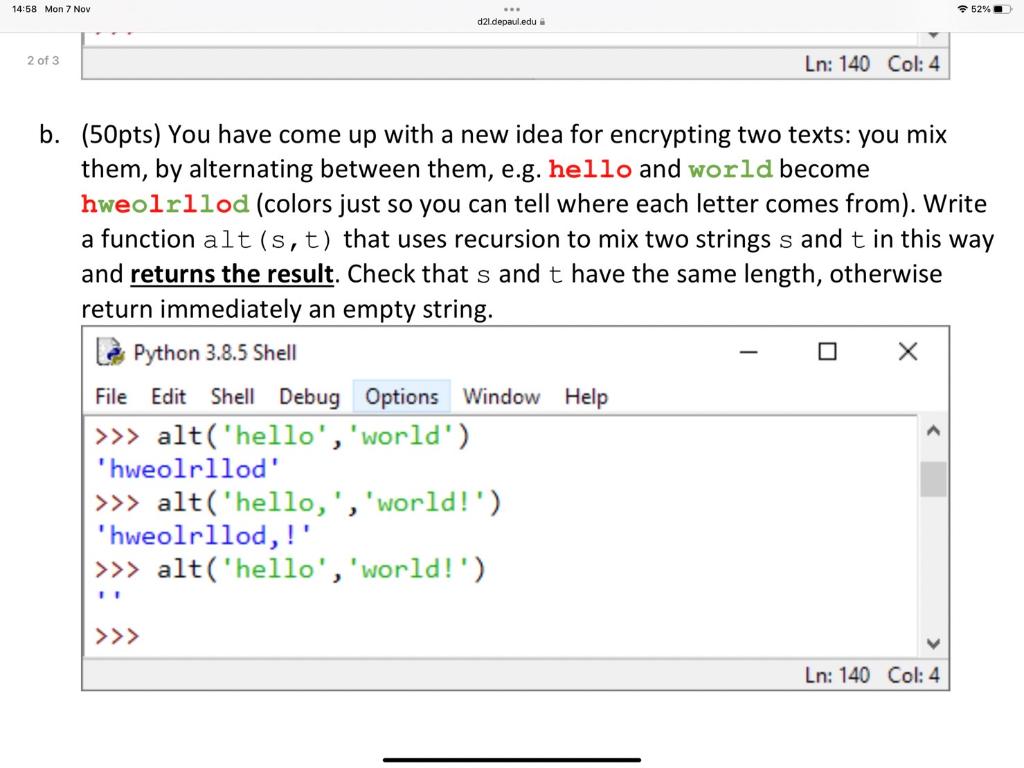The height and width of the screenshot is (768, 1024).
Task: Click the colored 'hweolrllod' example word
Action: [165, 204]
